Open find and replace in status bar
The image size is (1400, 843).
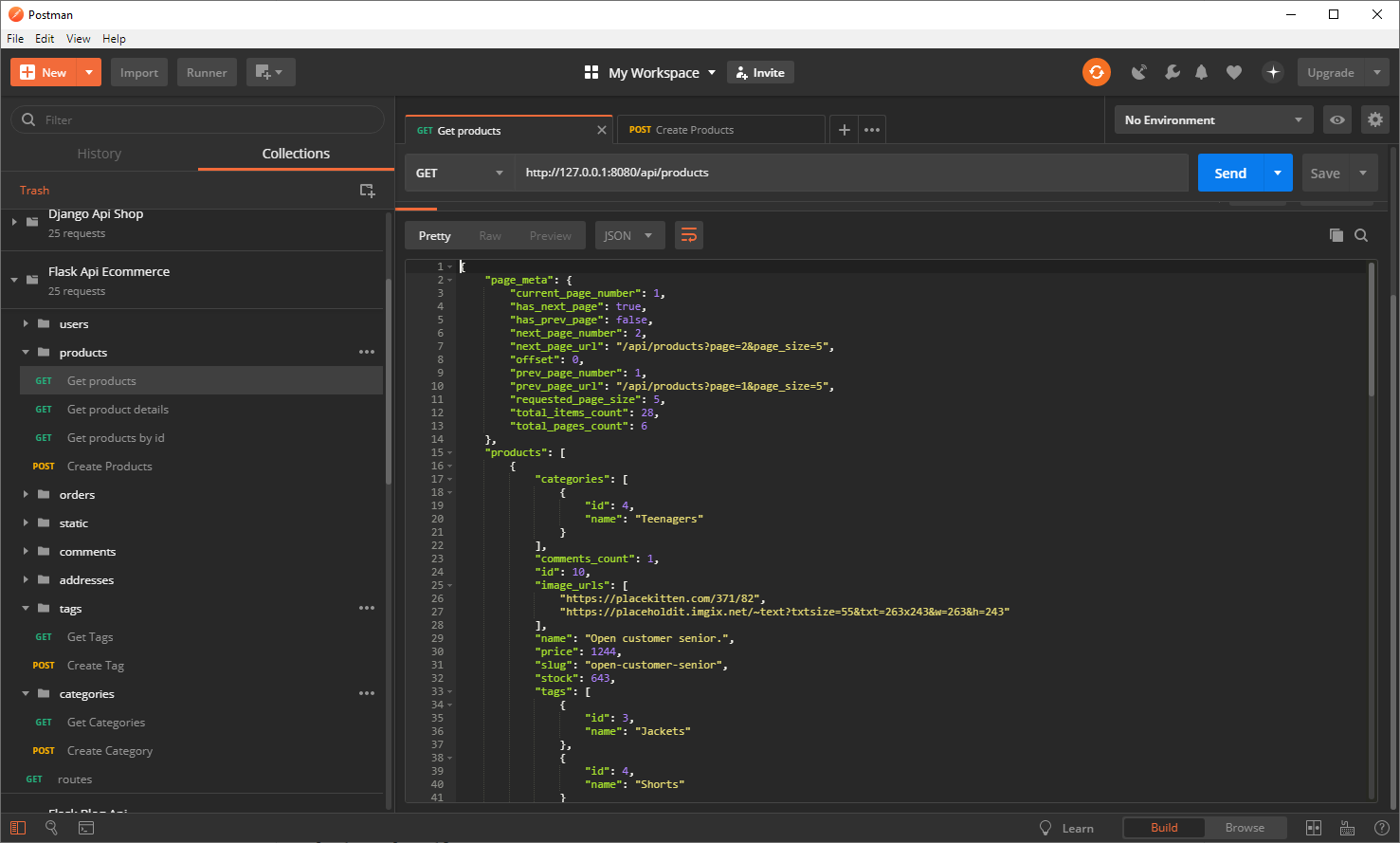click(x=52, y=828)
